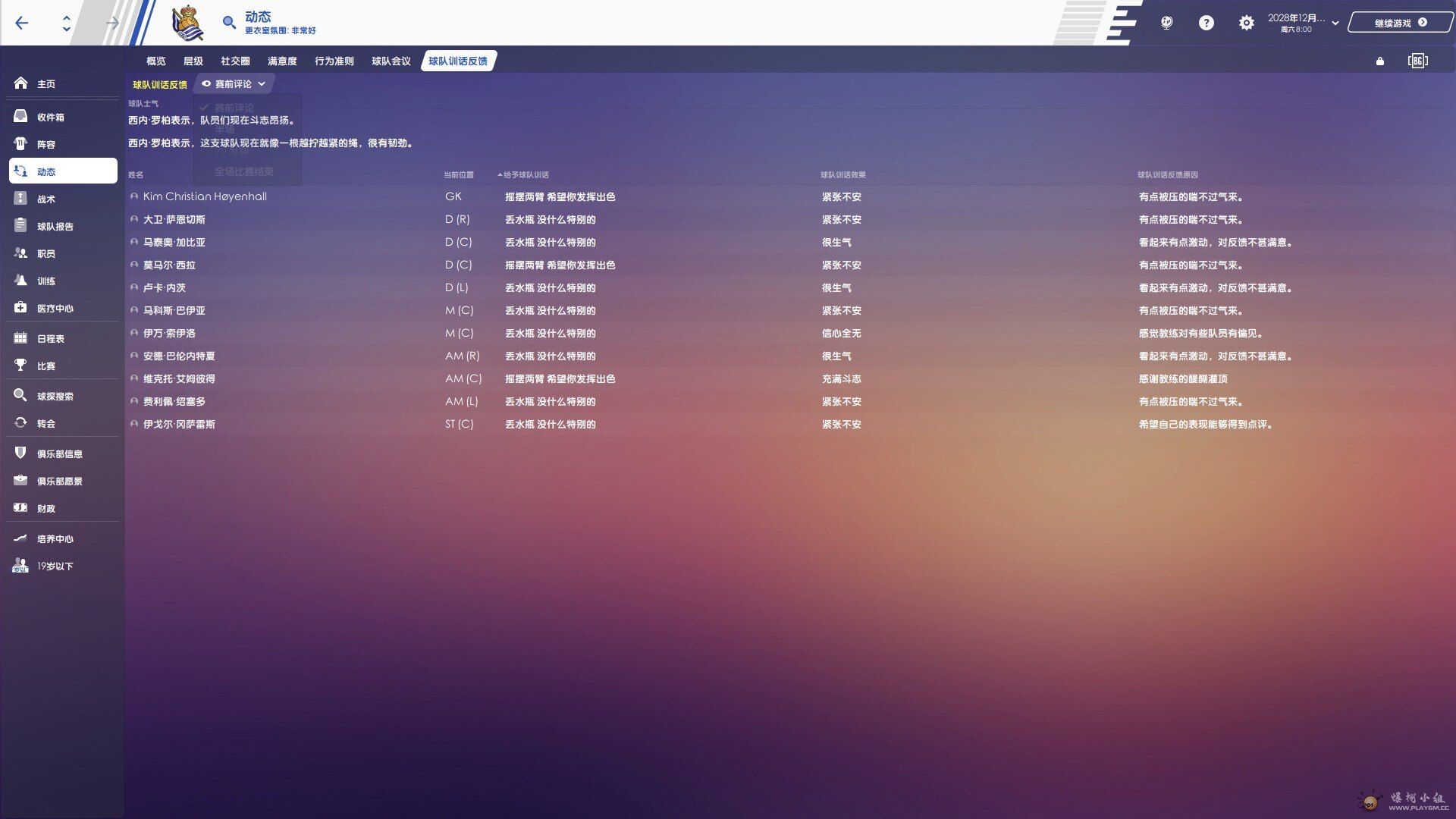Sort by 给予球队训话 column header
1456x819 pixels.
click(526, 175)
